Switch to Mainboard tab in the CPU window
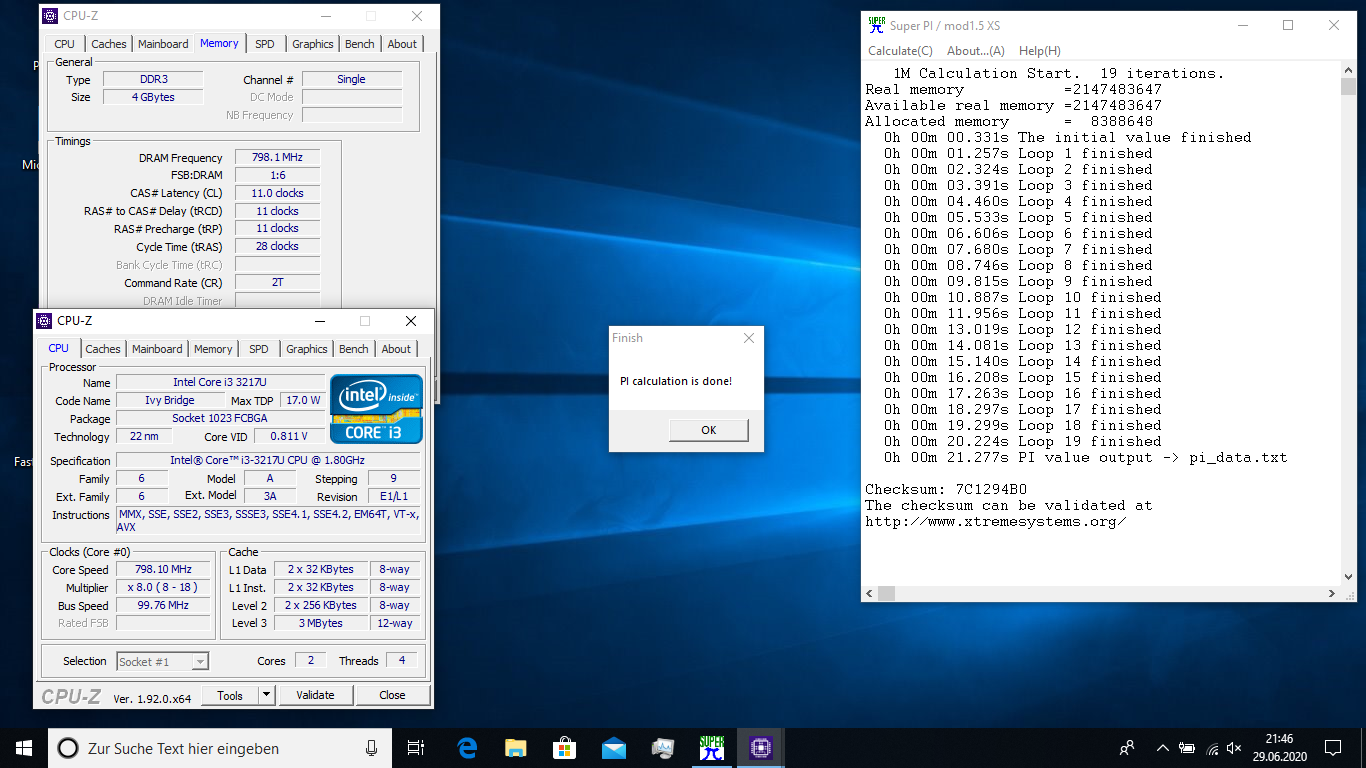Image resolution: width=1366 pixels, height=768 pixels. point(157,349)
